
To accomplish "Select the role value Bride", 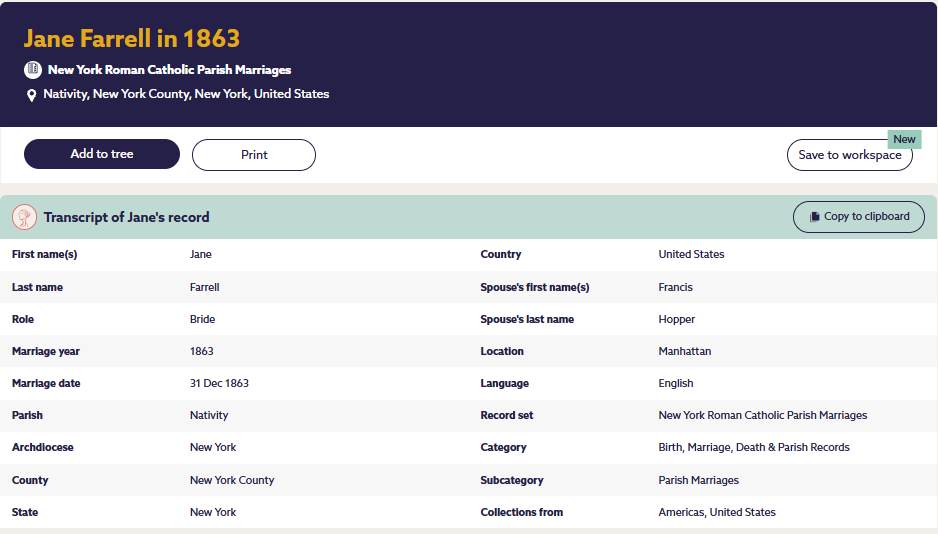I will (202, 319).
